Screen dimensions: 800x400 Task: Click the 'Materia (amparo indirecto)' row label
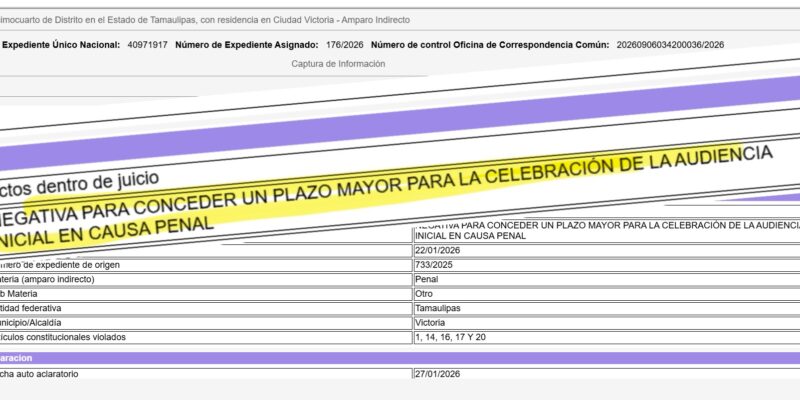click(x=60, y=280)
